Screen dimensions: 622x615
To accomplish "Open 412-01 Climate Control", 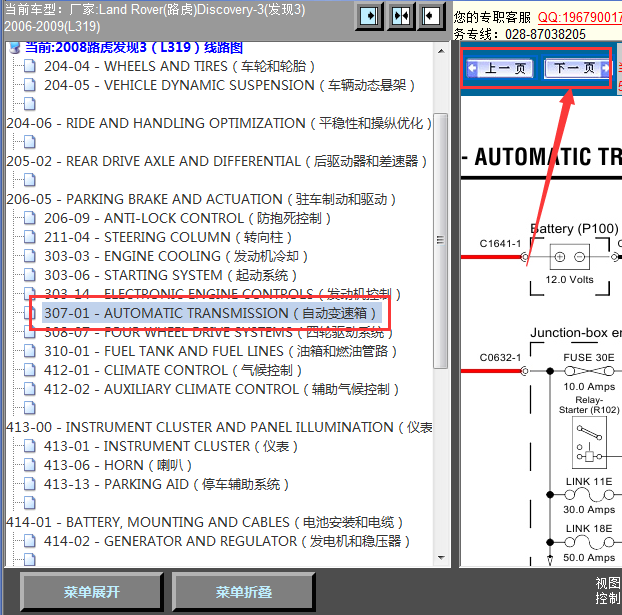I will [173, 370].
